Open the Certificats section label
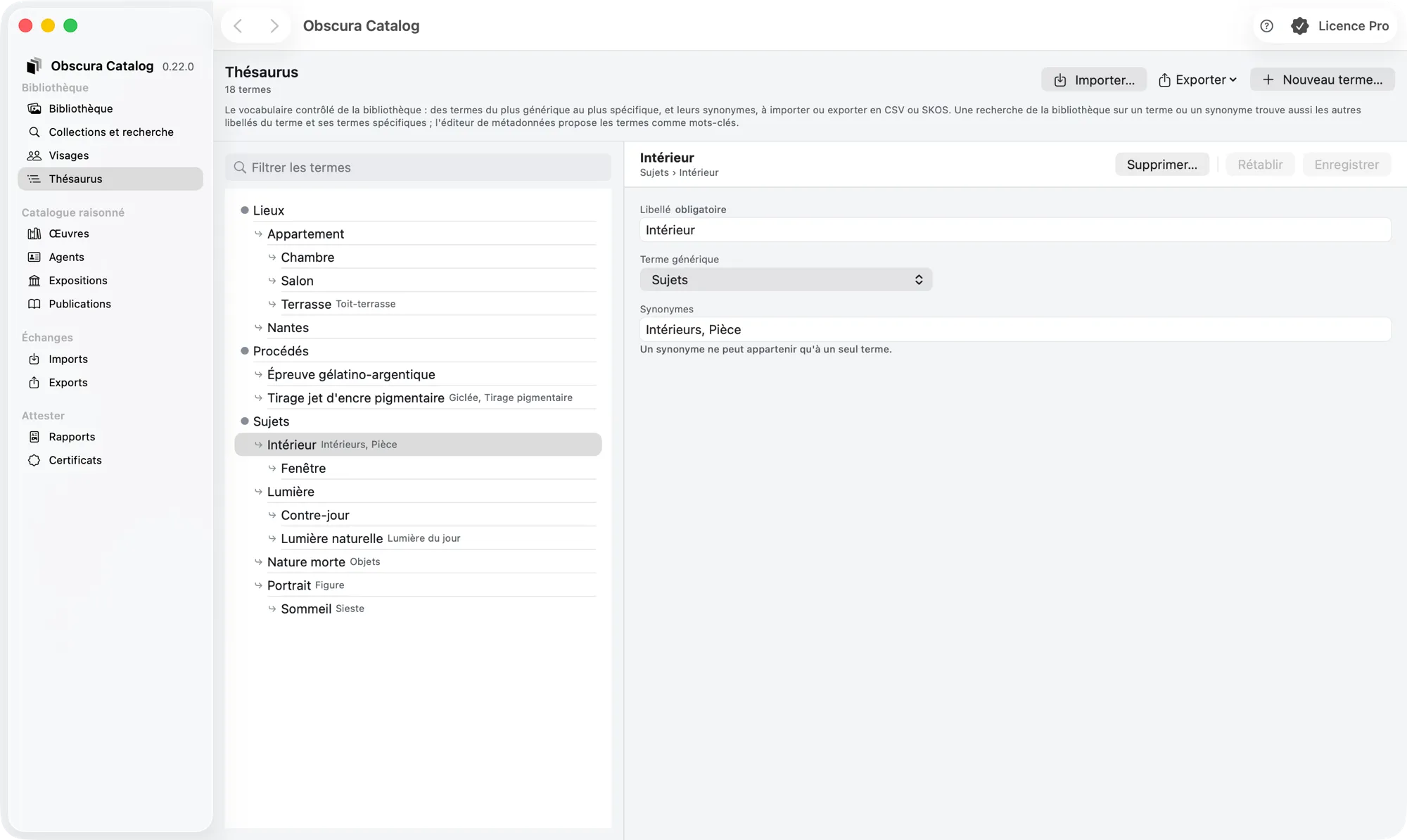The height and width of the screenshot is (840, 1407). (75, 460)
